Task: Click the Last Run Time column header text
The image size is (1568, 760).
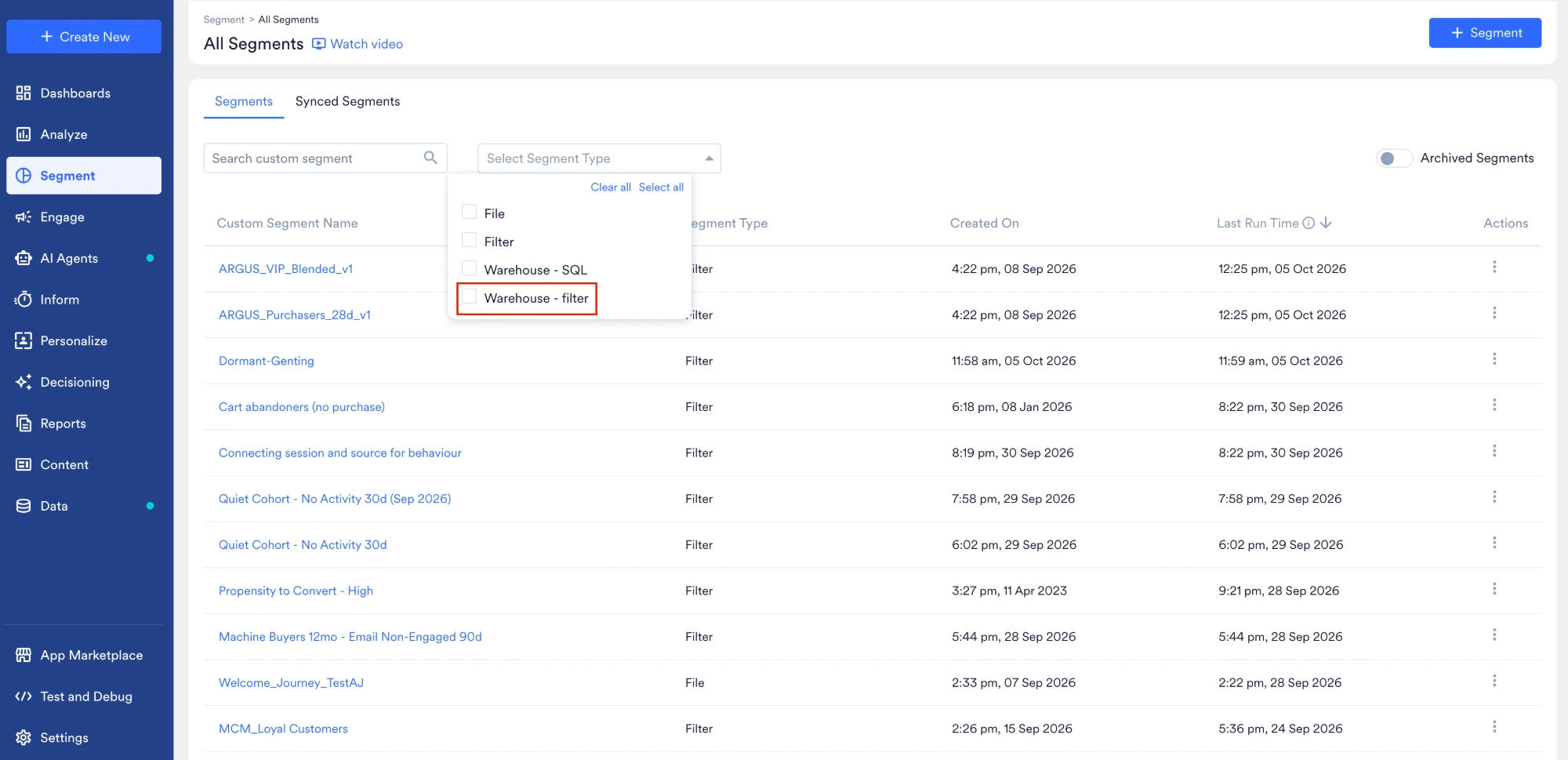Action: click(1258, 224)
